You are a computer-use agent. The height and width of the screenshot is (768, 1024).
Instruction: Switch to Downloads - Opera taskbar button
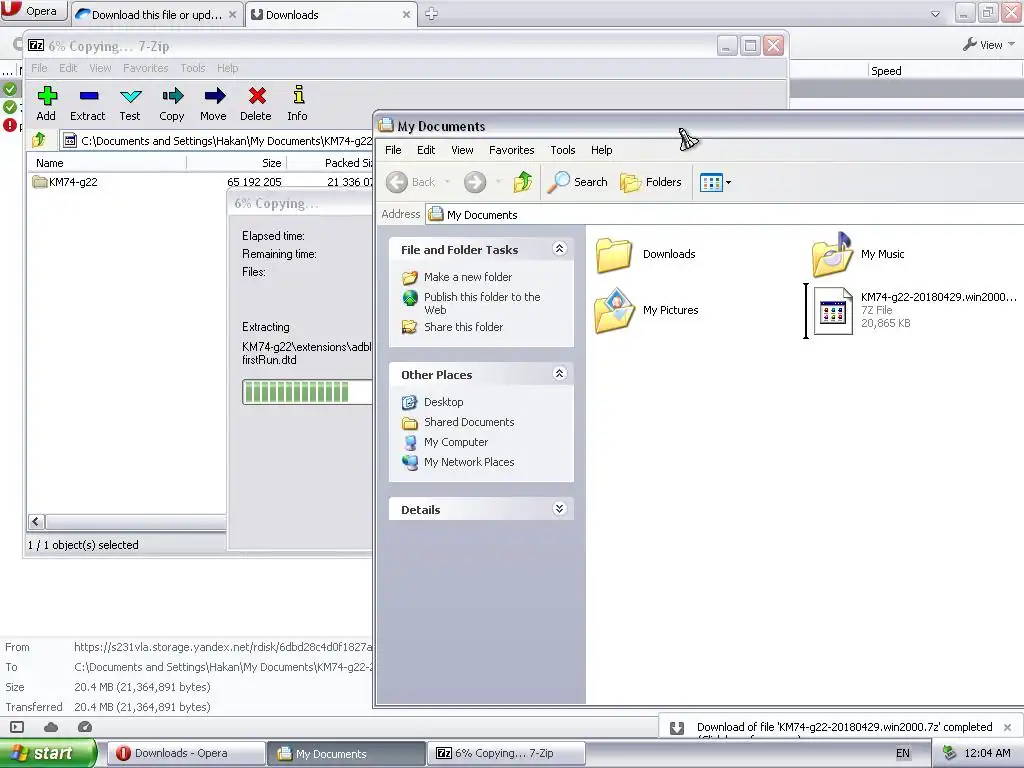[x=185, y=754]
